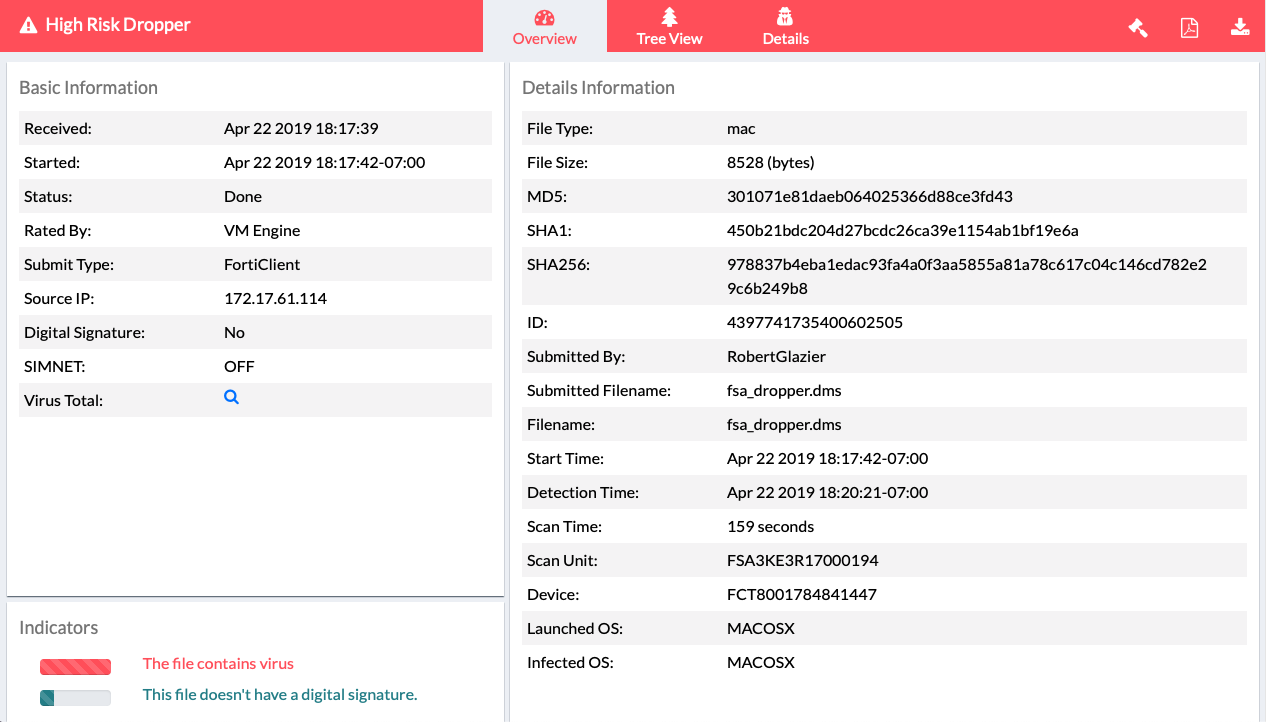
Task: Click Digital Signature value No
Action: 234,332
